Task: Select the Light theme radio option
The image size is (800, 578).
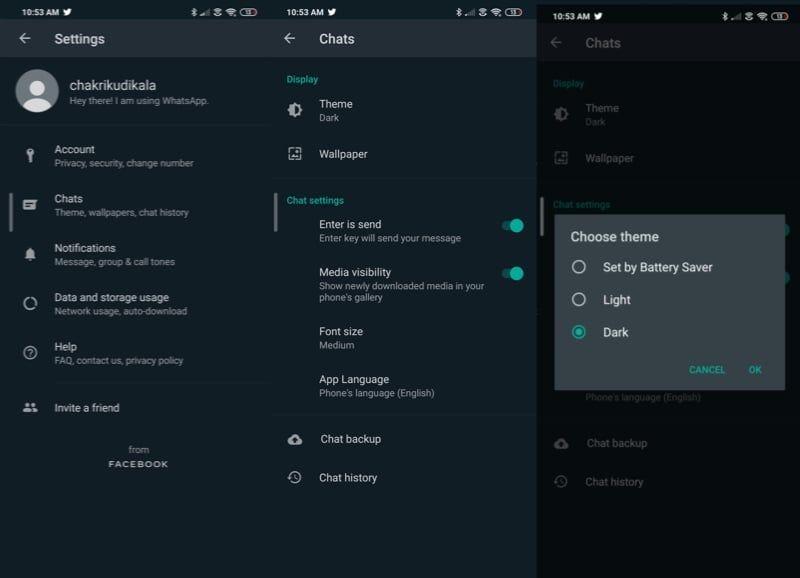Action: click(579, 299)
